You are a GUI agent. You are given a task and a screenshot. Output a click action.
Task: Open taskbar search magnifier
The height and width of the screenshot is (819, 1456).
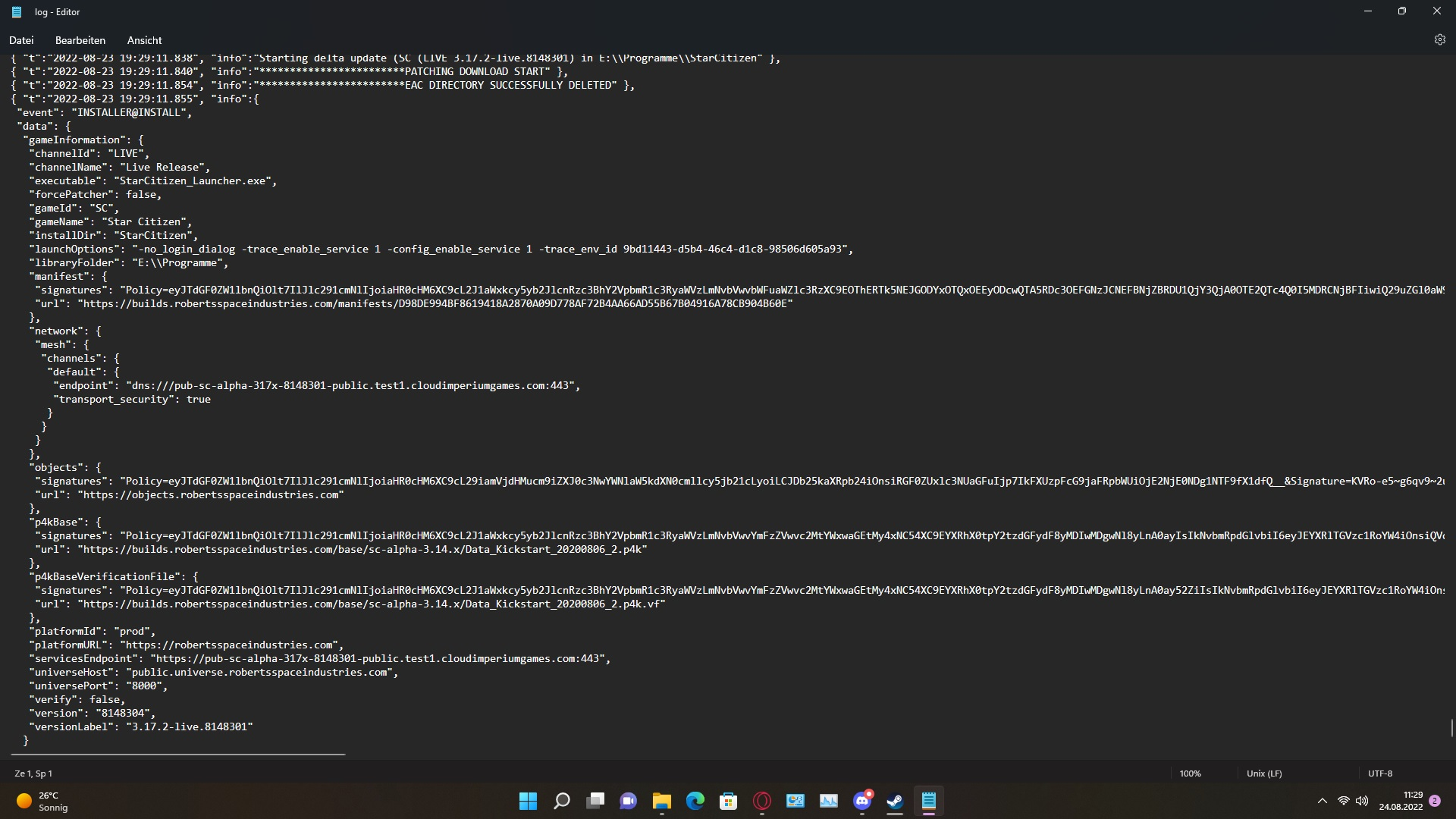pyautogui.click(x=561, y=801)
